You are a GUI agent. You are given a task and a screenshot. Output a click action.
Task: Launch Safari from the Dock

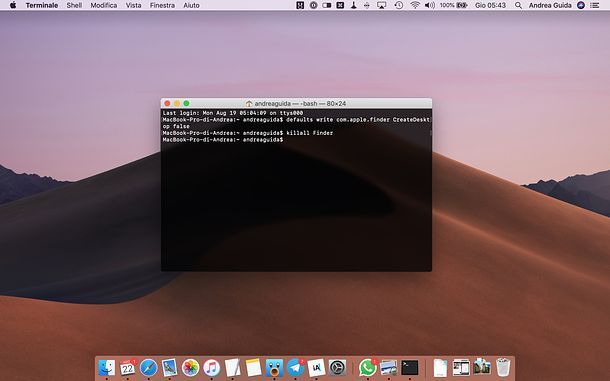tap(149, 367)
